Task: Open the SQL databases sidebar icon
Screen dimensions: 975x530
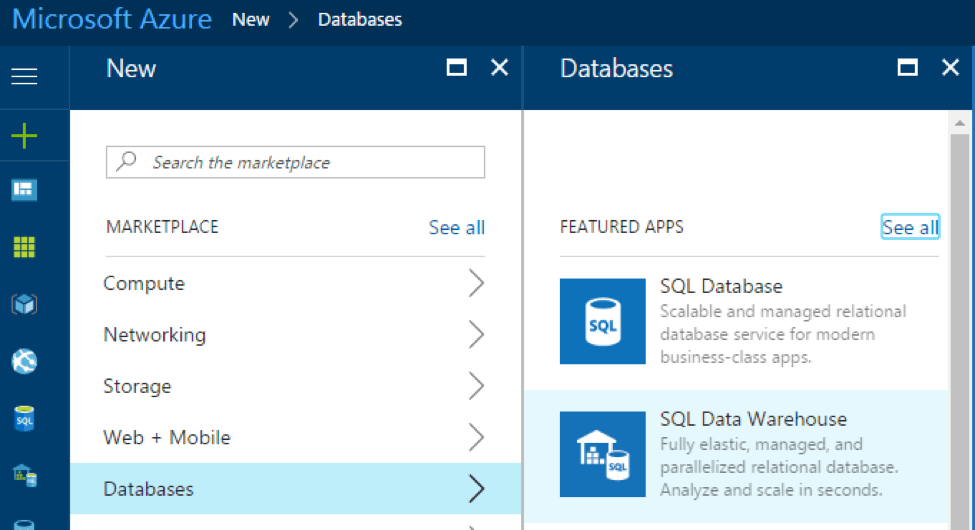Action: (x=24, y=419)
